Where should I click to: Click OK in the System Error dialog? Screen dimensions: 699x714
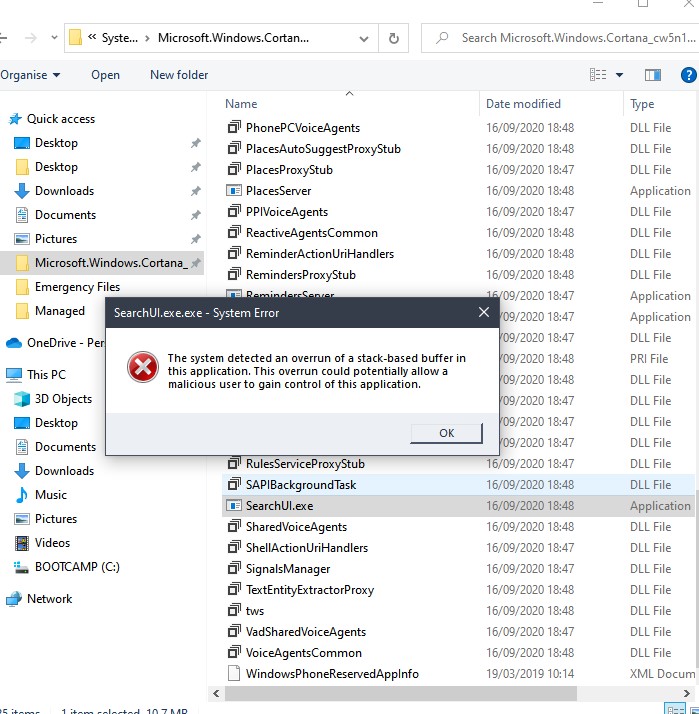[446, 433]
